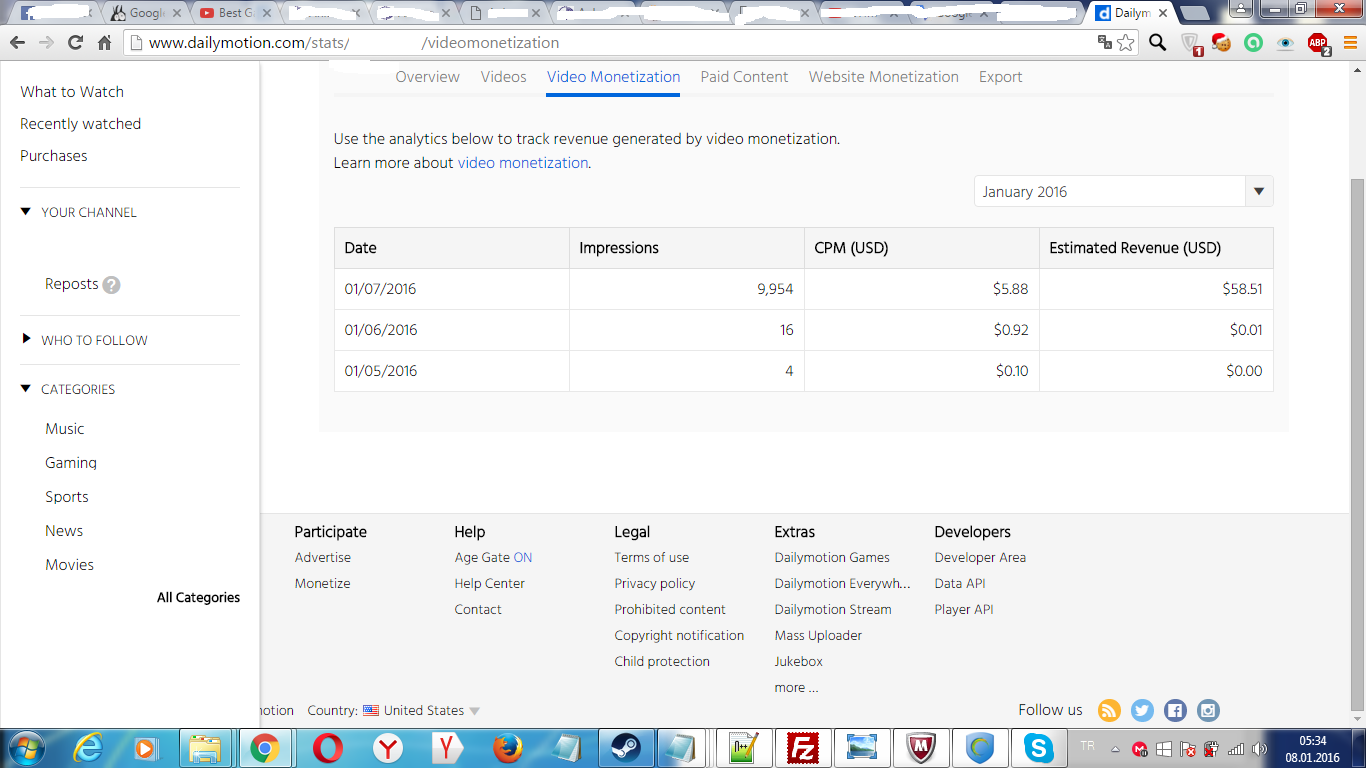The height and width of the screenshot is (768, 1366).
Task: Open the RSS feed follow icon
Action: point(1109,711)
